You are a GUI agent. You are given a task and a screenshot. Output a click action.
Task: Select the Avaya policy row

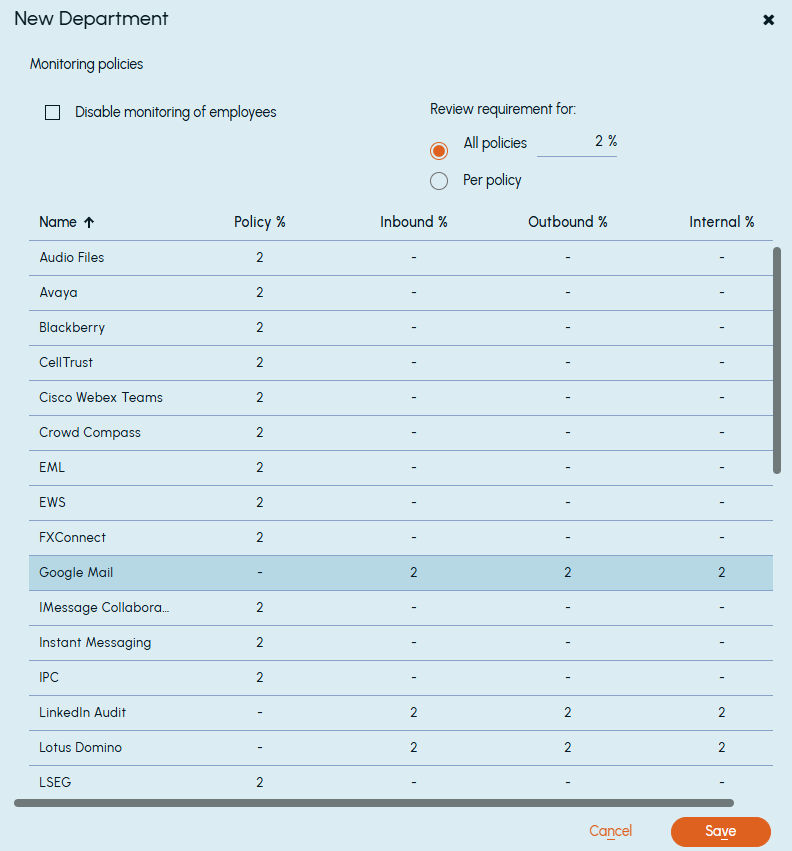click(401, 293)
